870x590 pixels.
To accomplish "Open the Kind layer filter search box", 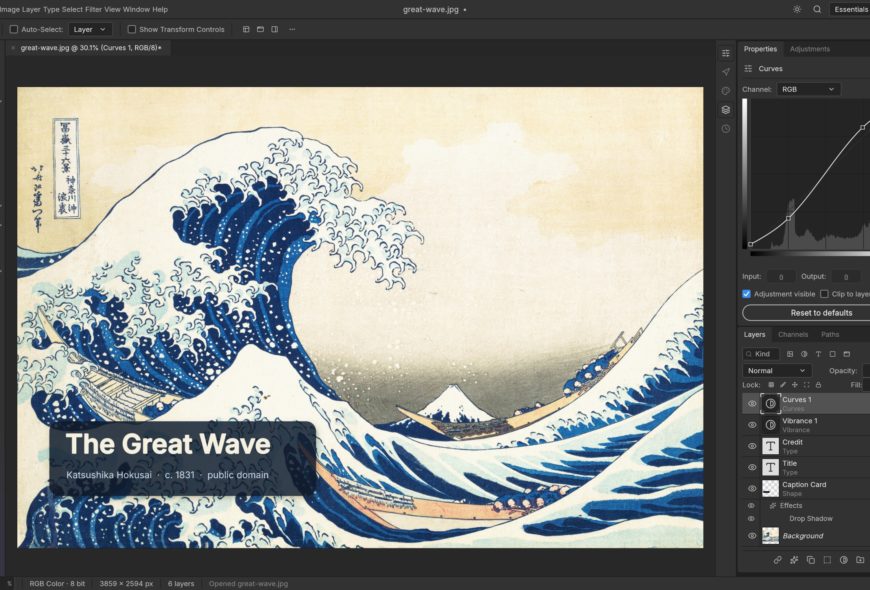I will [761, 354].
